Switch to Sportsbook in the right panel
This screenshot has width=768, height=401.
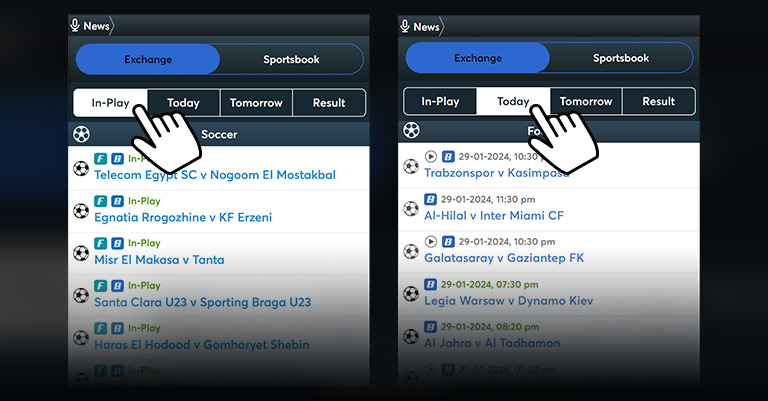click(621, 58)
